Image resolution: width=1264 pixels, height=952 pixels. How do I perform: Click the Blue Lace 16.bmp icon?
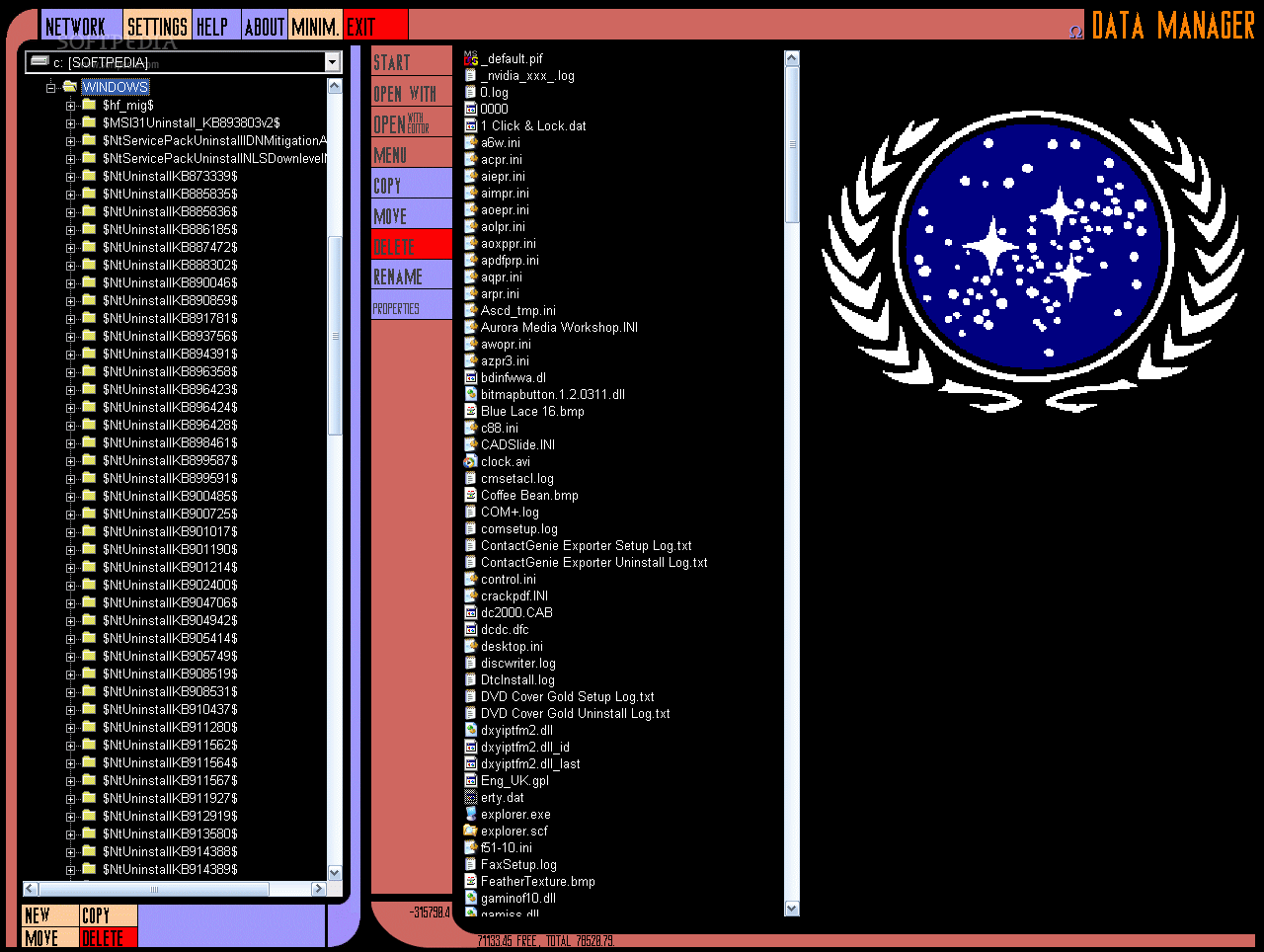[x=471, y=411]
